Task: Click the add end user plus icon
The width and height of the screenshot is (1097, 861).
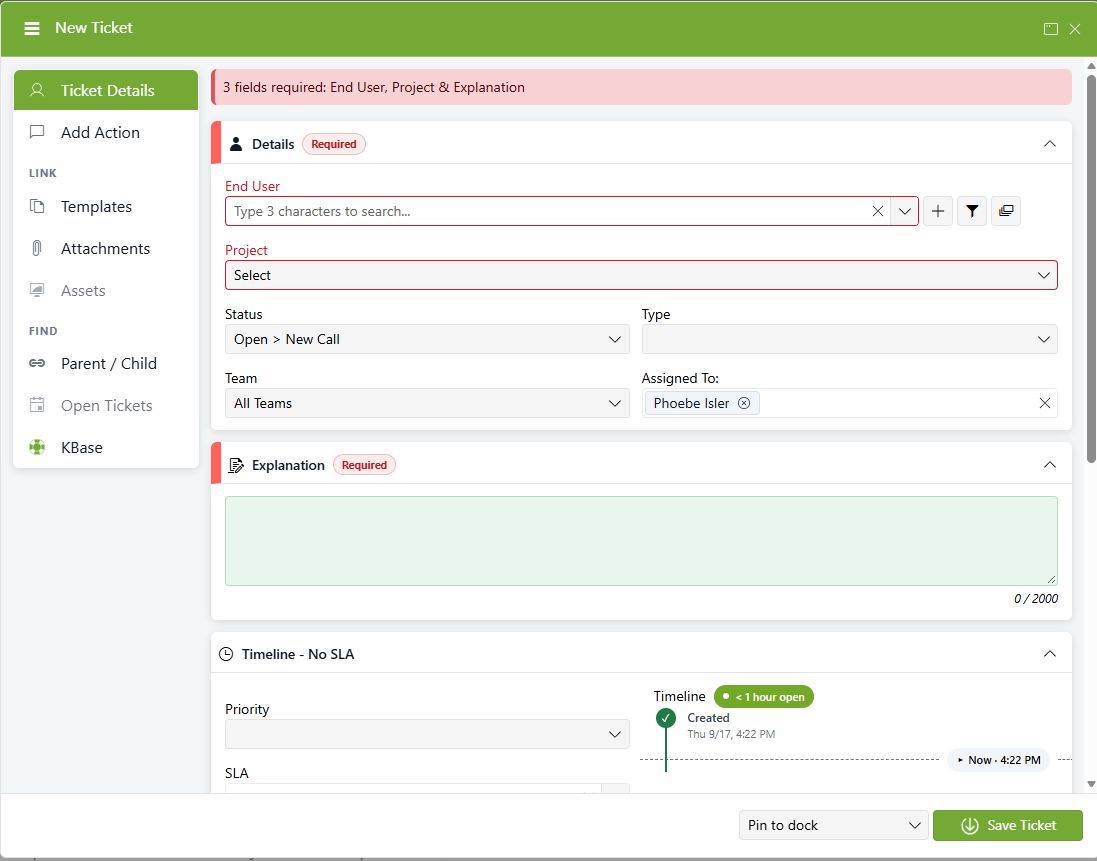Action: [x=937, y=211]
